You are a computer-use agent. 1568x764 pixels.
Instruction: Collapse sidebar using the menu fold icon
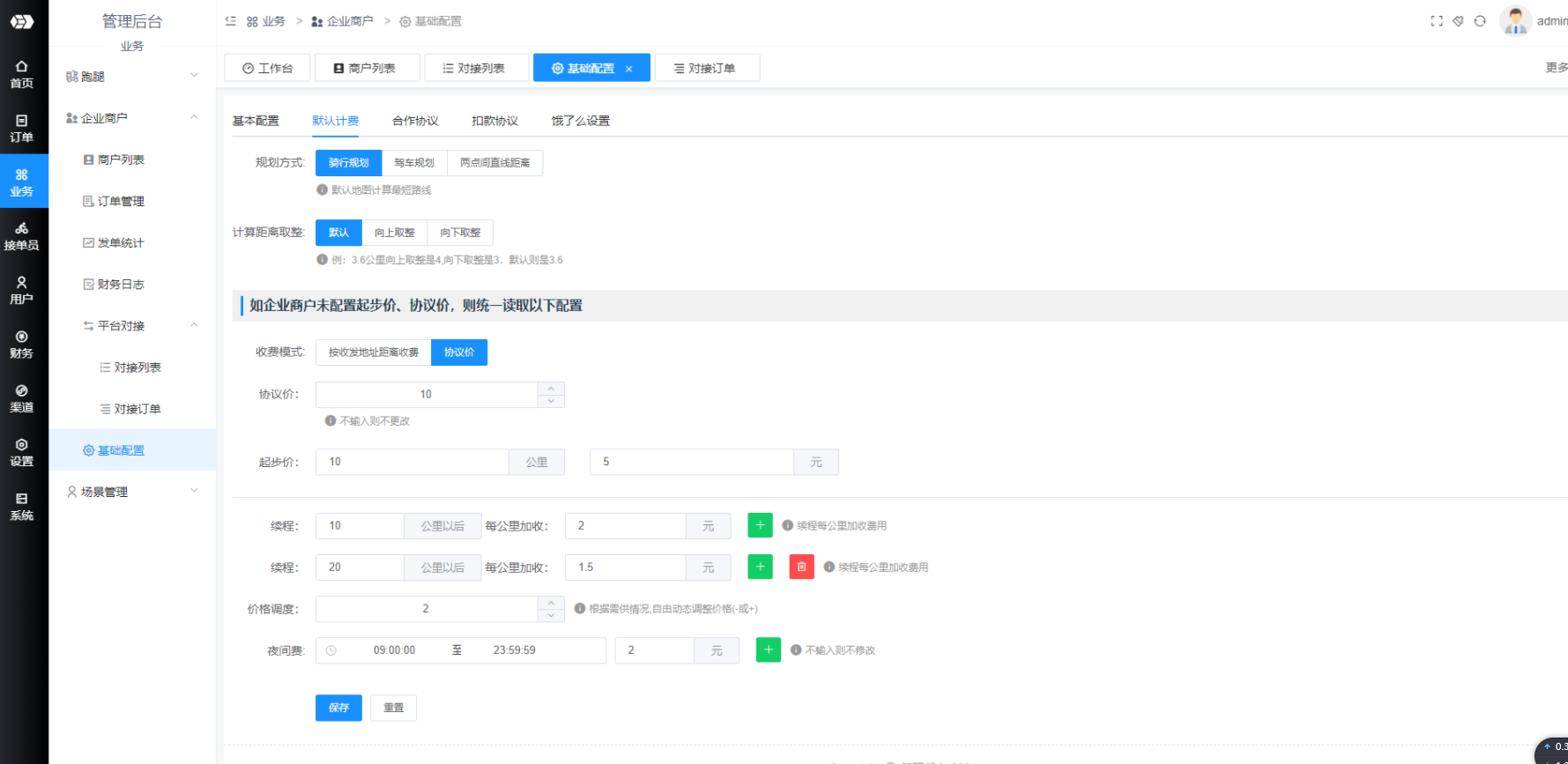pos(231,21)
